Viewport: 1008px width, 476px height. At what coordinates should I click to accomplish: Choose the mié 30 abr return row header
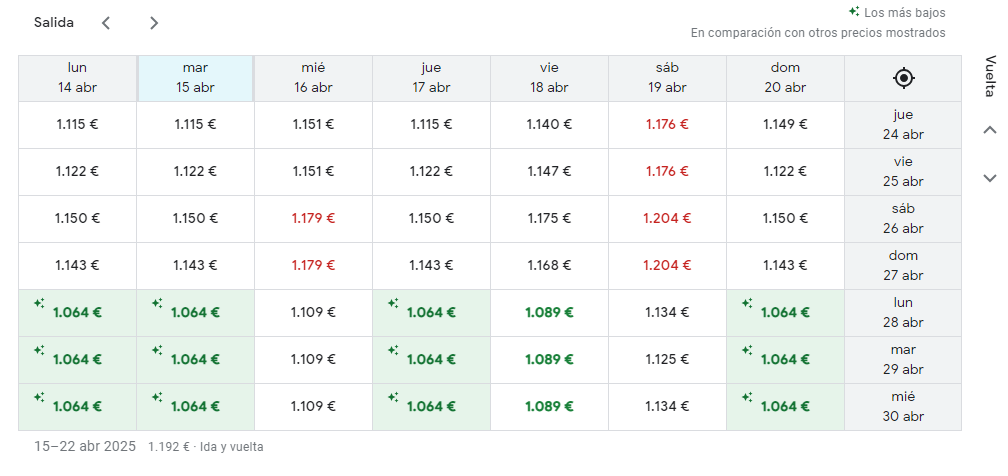coord(903,407)
